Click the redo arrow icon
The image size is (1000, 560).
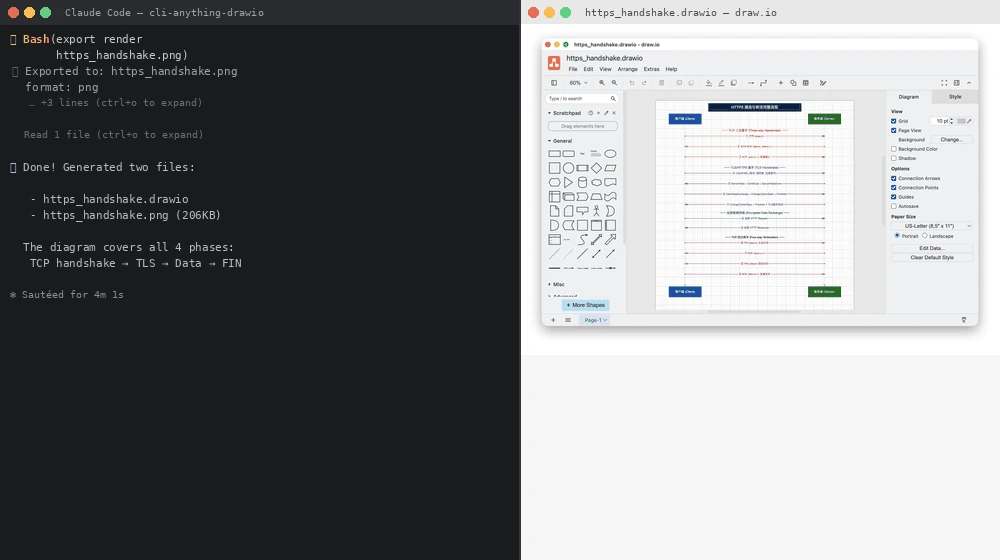pyautogui.click(x=644, y=83)
